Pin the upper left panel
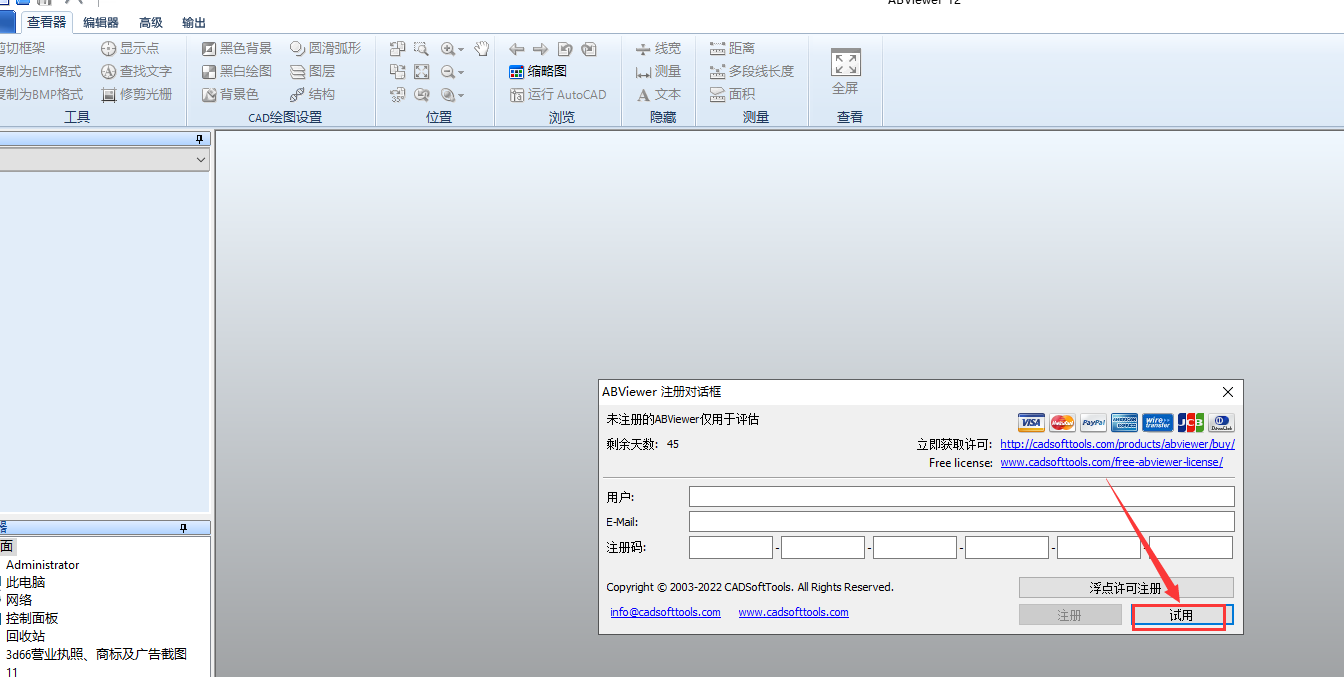This screenshot has height=677, width=1344. point(199,139)
